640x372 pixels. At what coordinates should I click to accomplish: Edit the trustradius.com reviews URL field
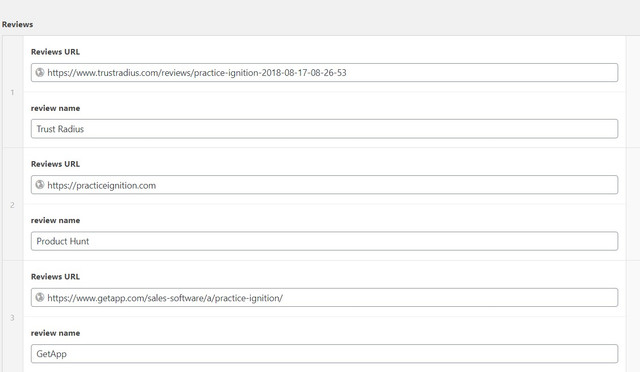(x=324, y=73)
